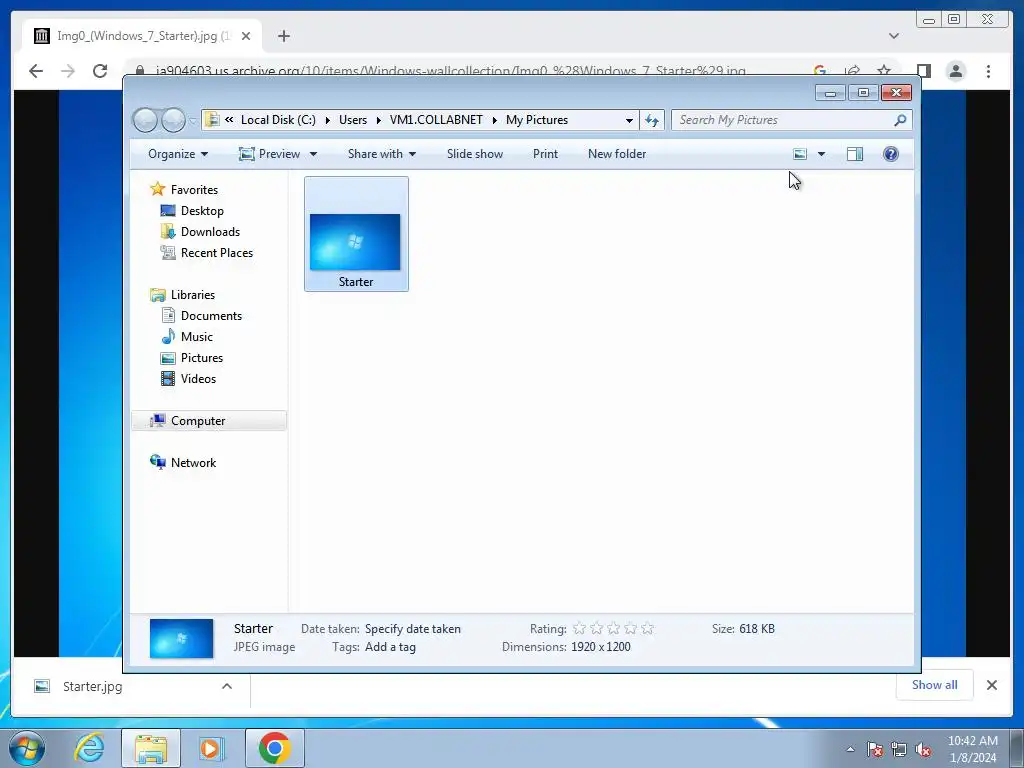This screenshot has width=1024, height=768.
Task: Open the Documents library
Action: point(211,315)
